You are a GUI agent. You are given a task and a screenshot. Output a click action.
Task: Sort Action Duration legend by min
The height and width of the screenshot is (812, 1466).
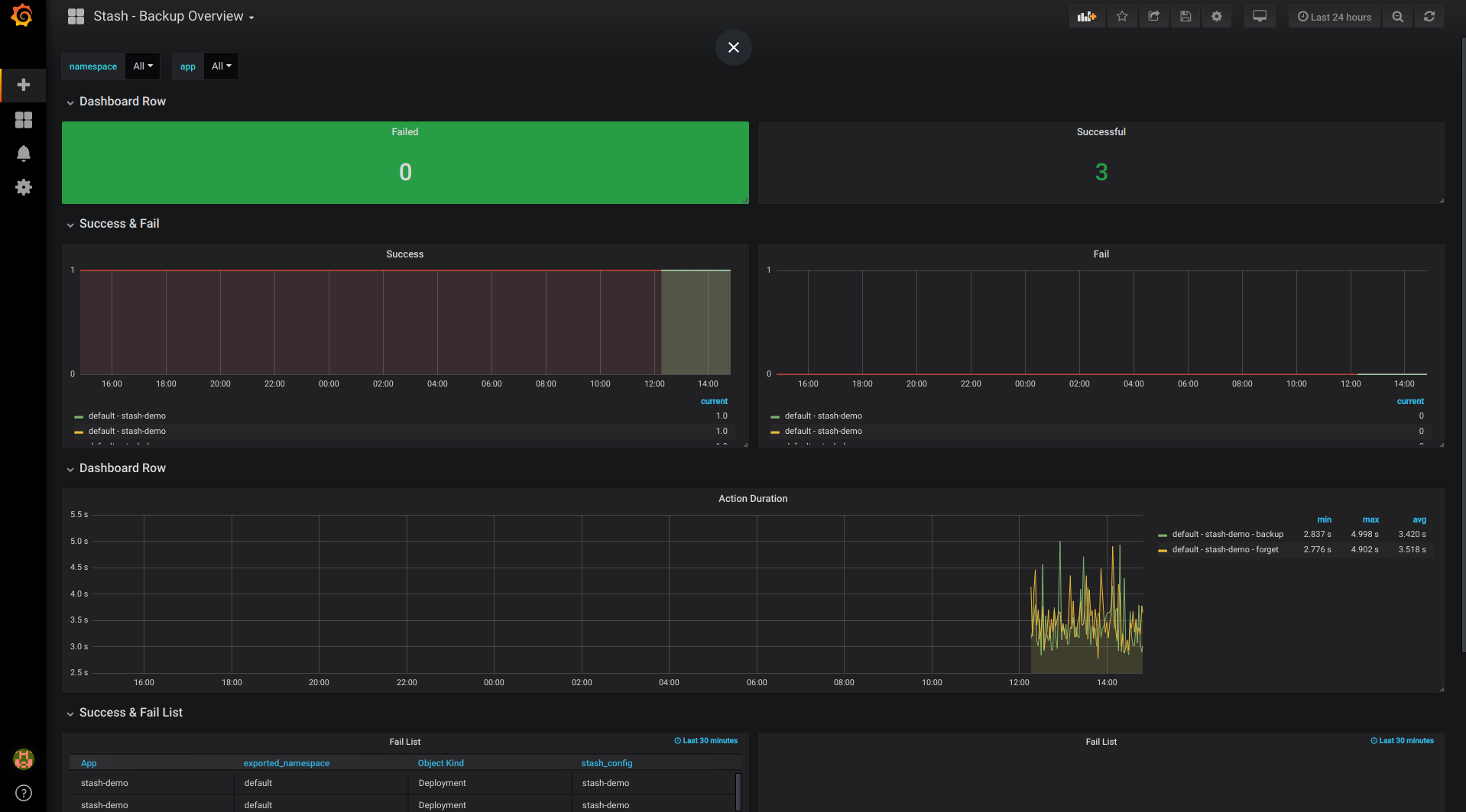[1324, 519]
